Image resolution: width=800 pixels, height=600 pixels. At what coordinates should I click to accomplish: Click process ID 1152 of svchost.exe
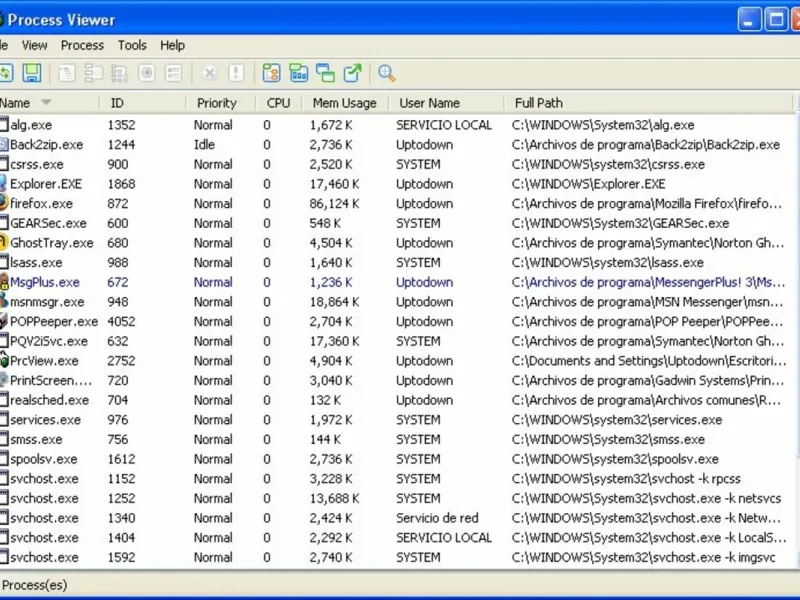[x=121, y=479]
